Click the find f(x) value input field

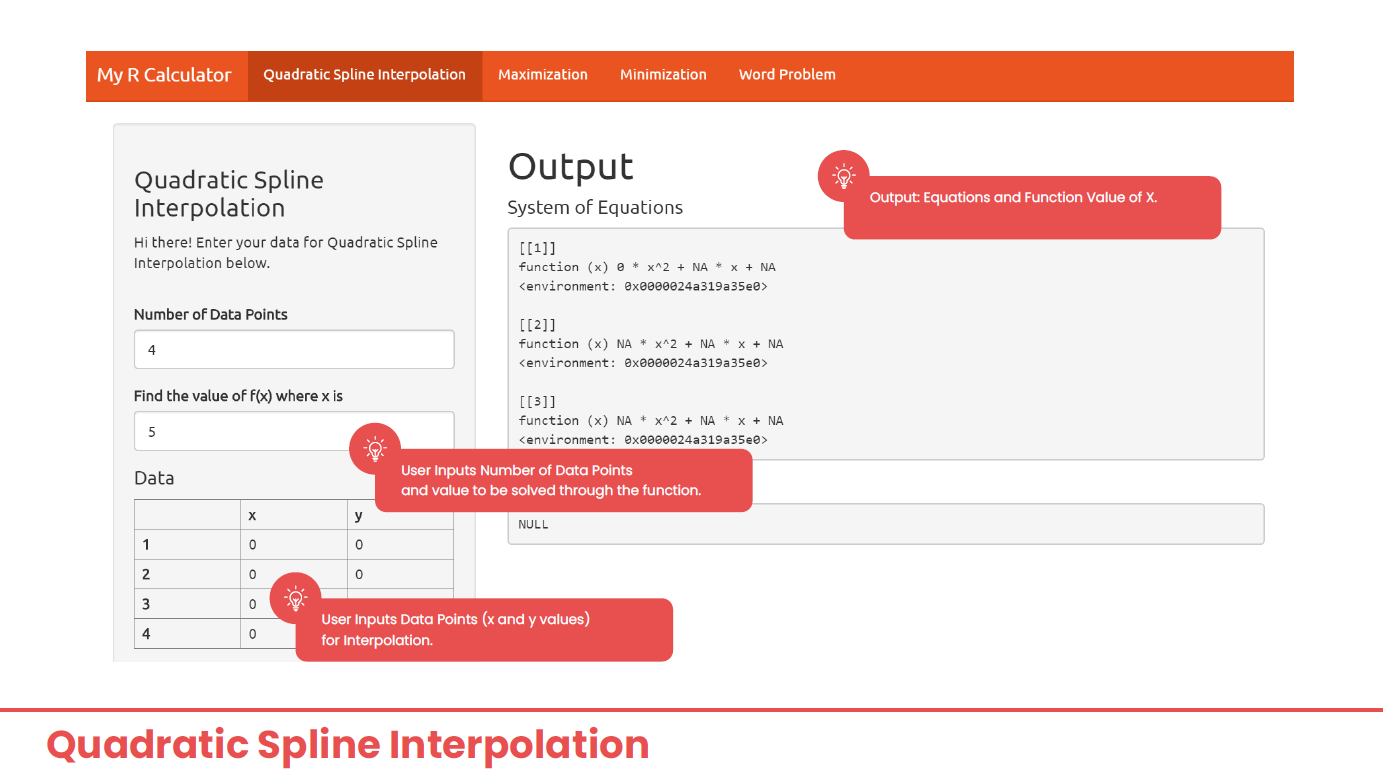294,432
